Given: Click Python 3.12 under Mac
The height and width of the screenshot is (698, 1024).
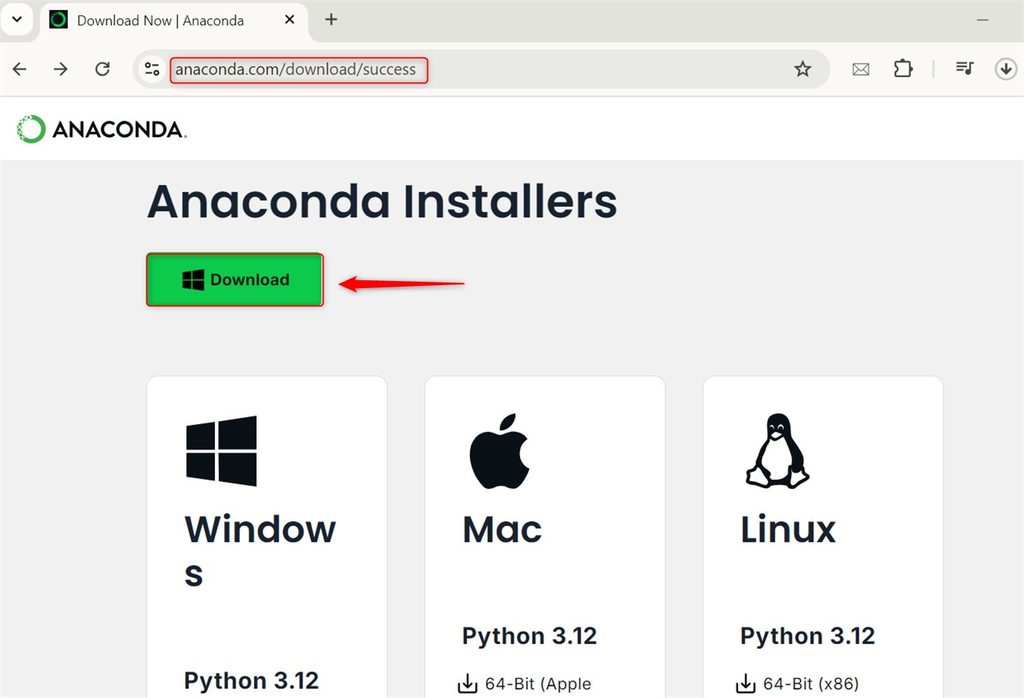Looking at the screenshot, I should pos(530,636).
